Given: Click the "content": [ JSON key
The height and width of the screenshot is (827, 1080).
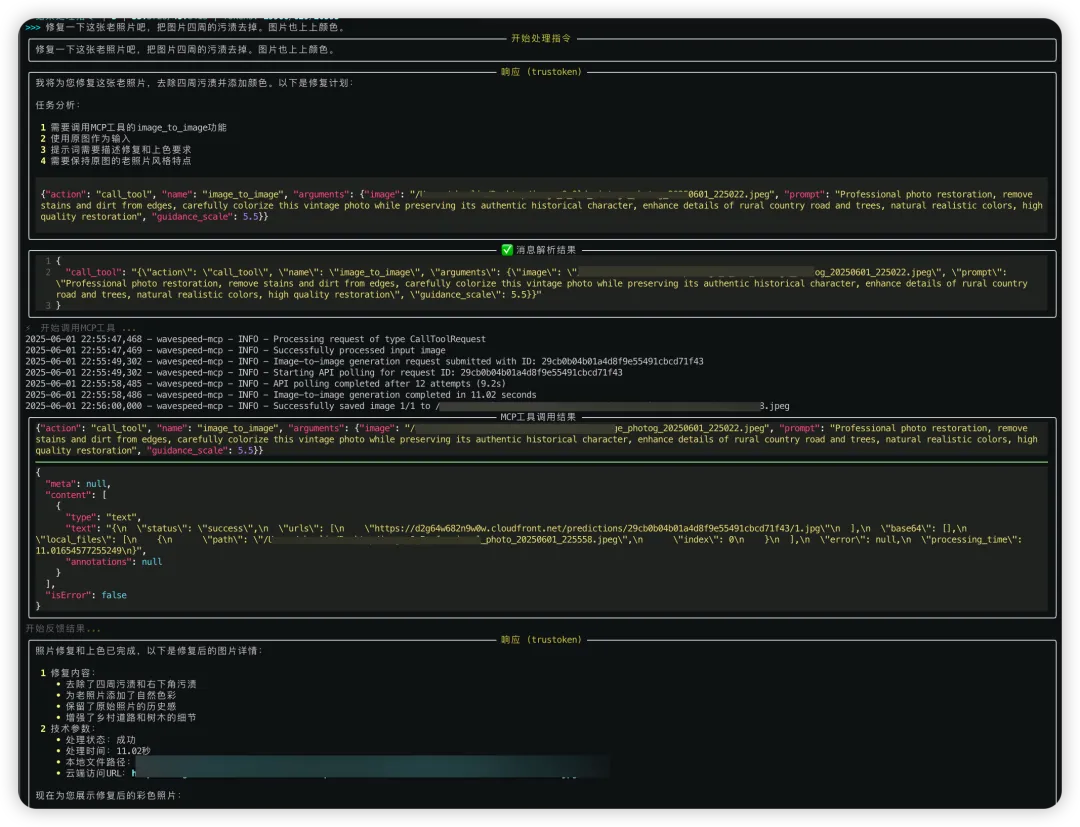Looking at the screenshot, I should 76,495.
